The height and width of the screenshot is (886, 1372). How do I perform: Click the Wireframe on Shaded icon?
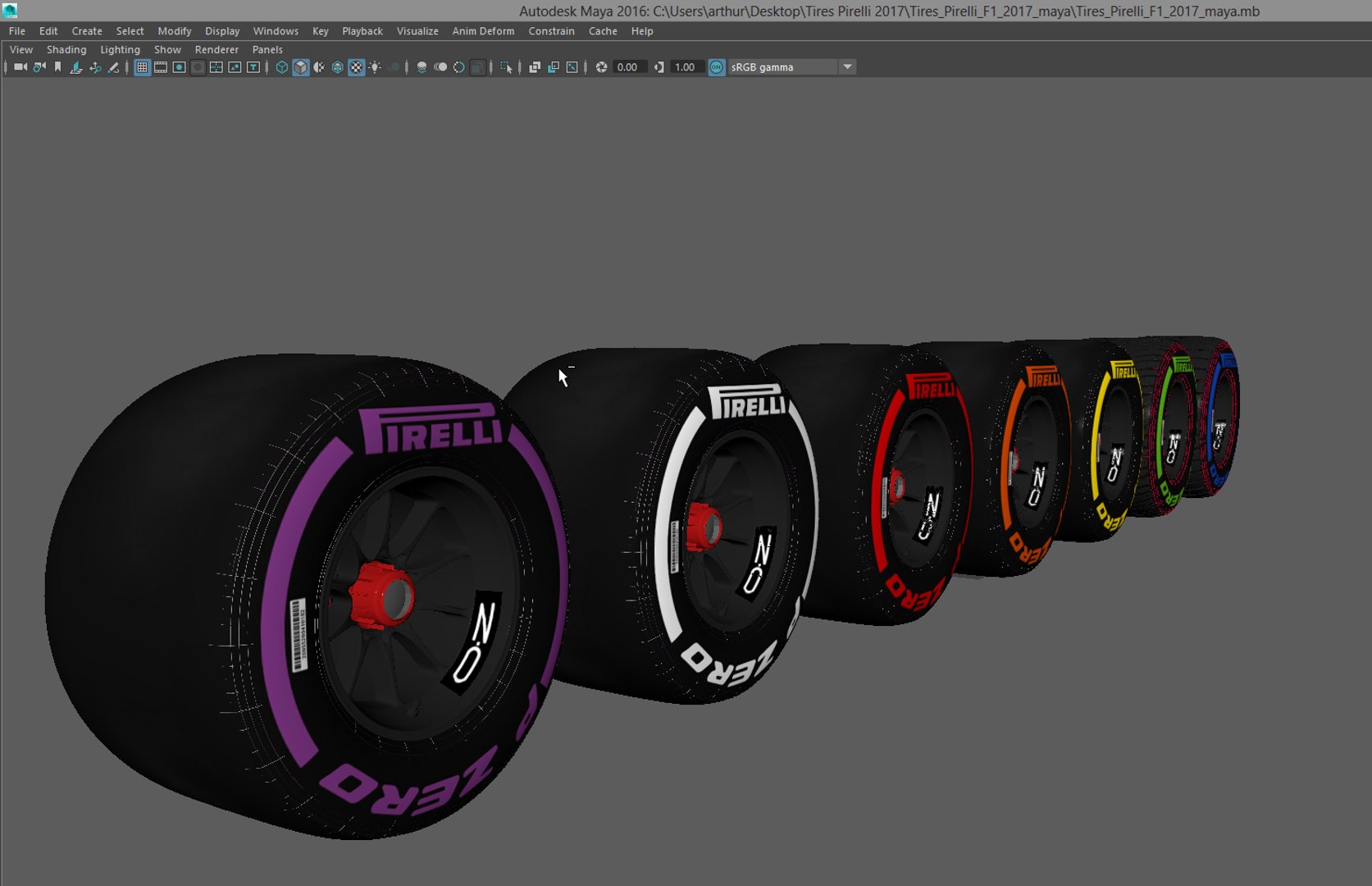tap(338, 67)
